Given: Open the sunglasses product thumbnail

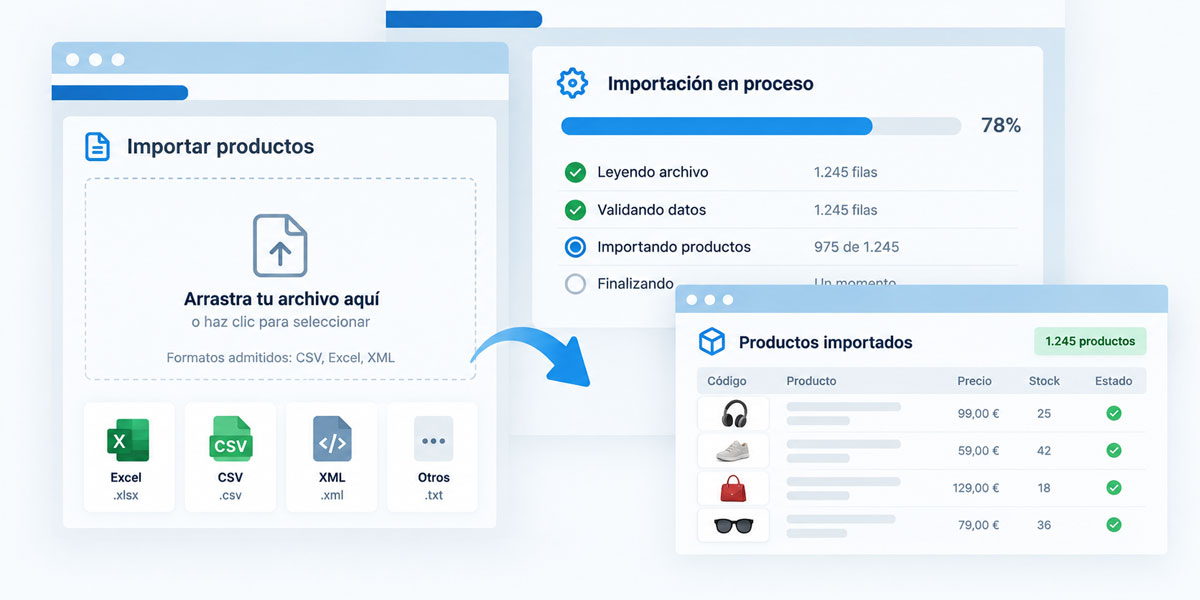Looking at the screenshot, I should tap(733, 525).
